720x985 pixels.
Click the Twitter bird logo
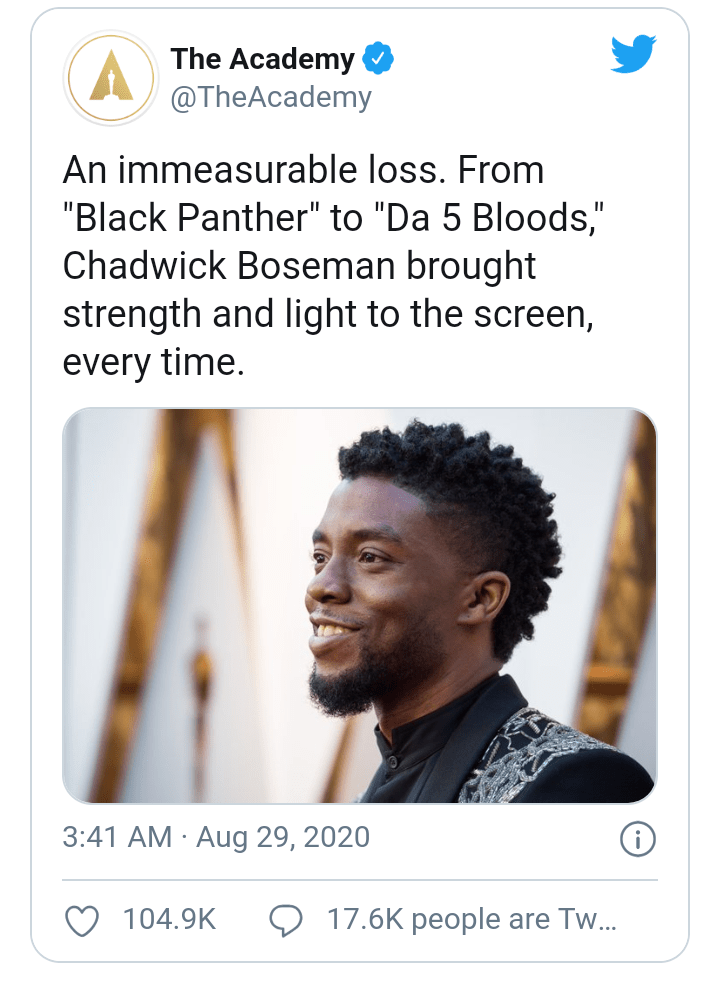tap(634, 56)
